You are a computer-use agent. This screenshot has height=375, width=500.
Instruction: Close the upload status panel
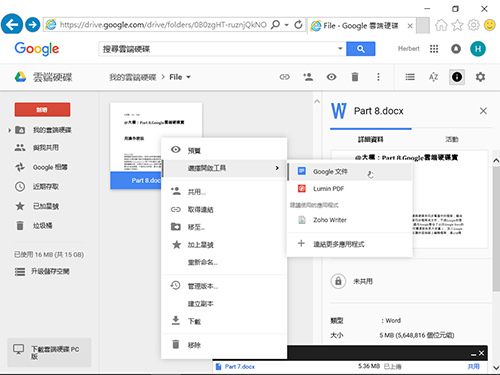tap(481, 353)
